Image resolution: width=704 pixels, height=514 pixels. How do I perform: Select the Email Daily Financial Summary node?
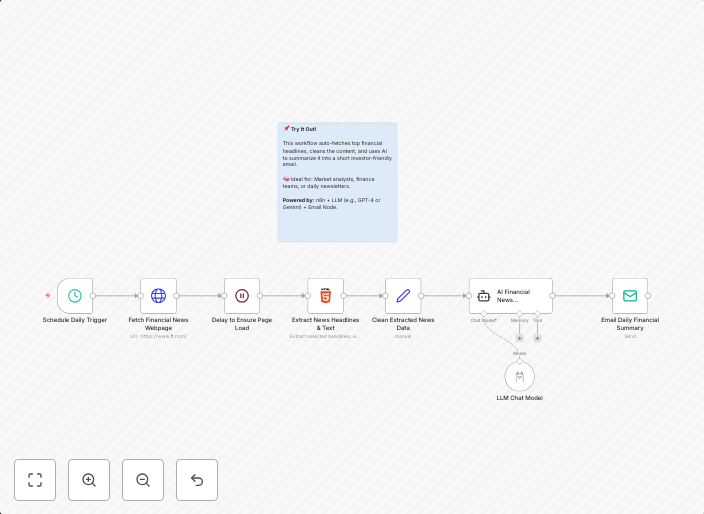pos(630,296)
